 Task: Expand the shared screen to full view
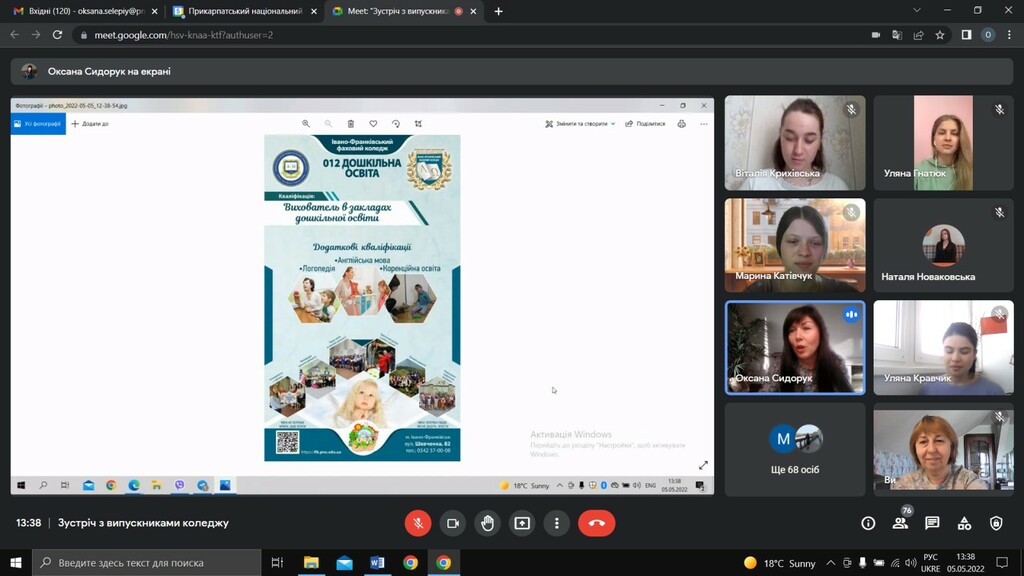pyautogui.click(x=703, y=465)
